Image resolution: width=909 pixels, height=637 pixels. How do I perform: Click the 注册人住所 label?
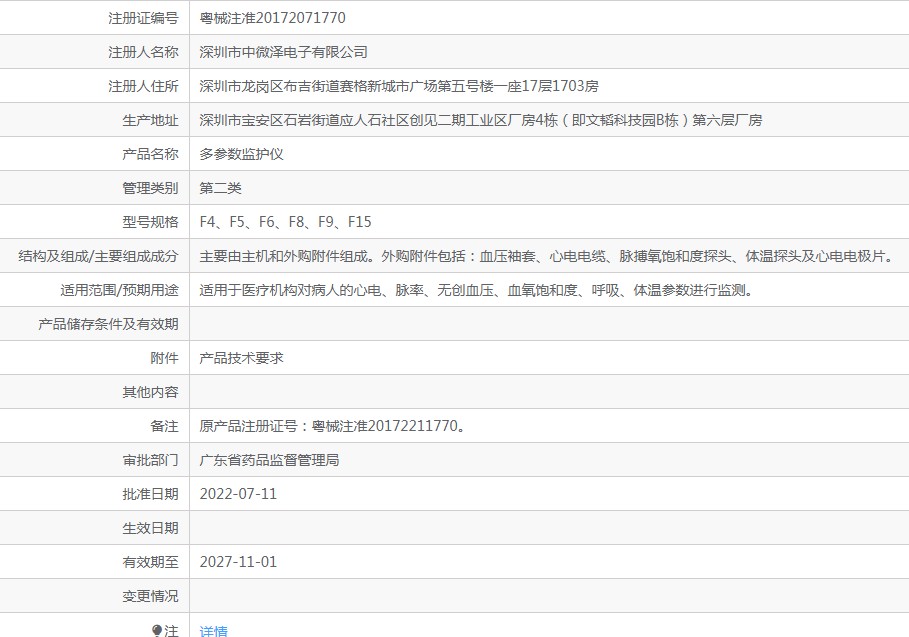click(x=143, y=86)
